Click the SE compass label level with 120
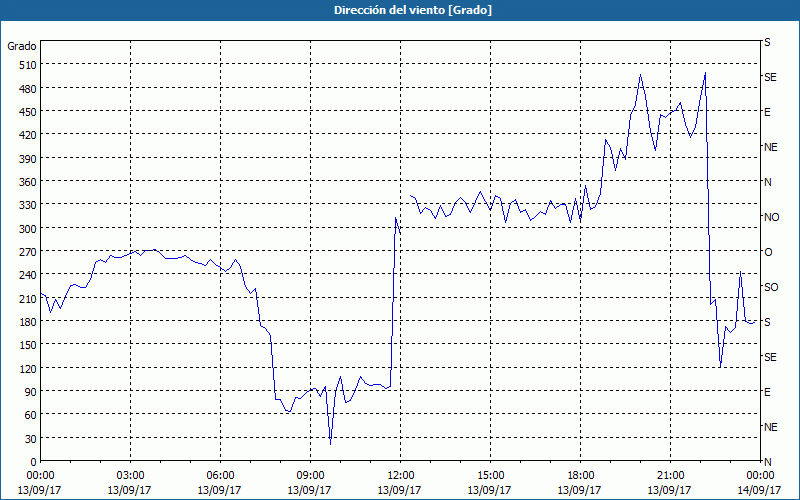The height and width of the screenshot is (500, 800). click(x=770, y=357)
